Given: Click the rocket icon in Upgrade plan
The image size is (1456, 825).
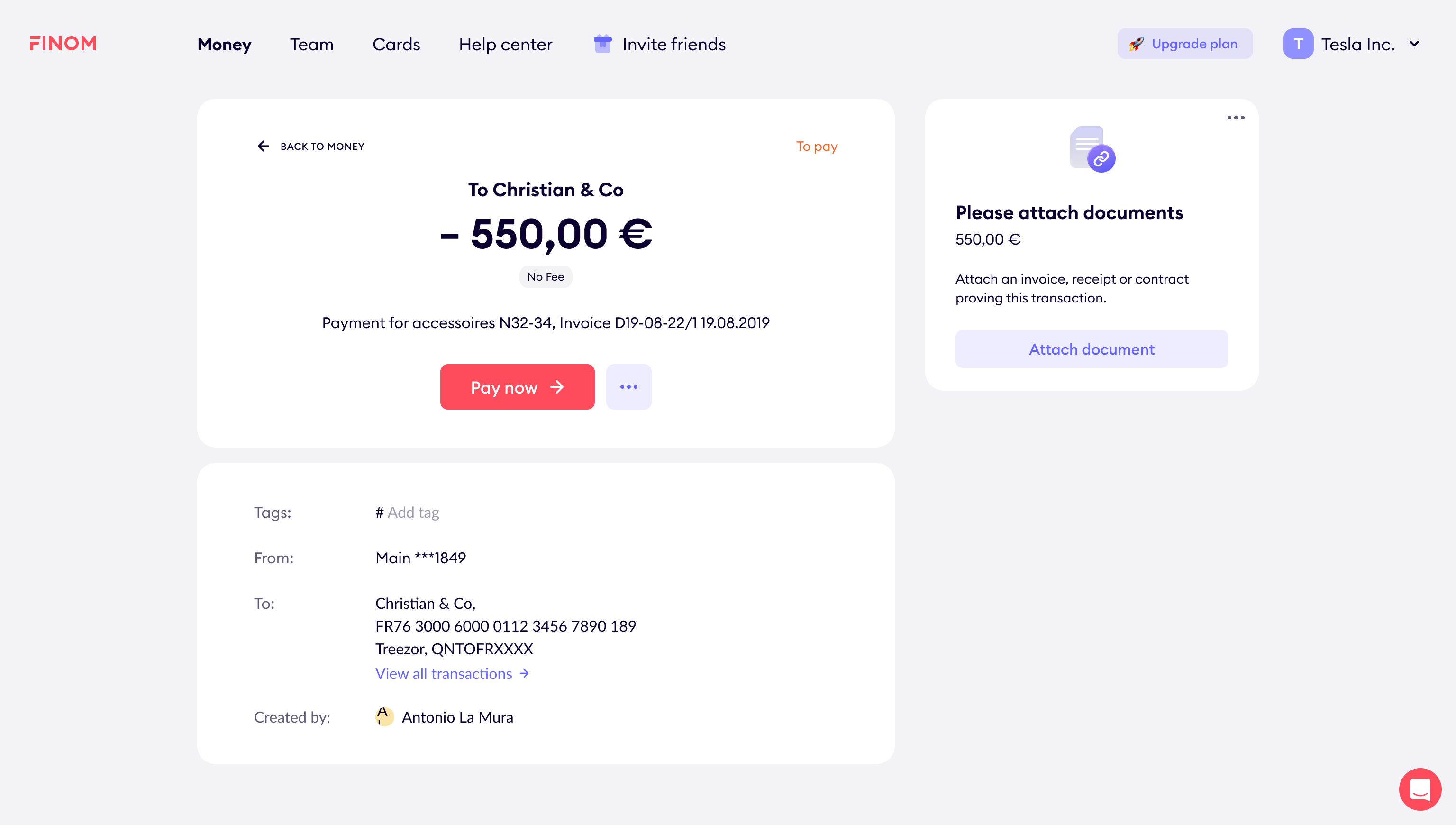Looking at the screenshot, I should (x=1136, y=44).
